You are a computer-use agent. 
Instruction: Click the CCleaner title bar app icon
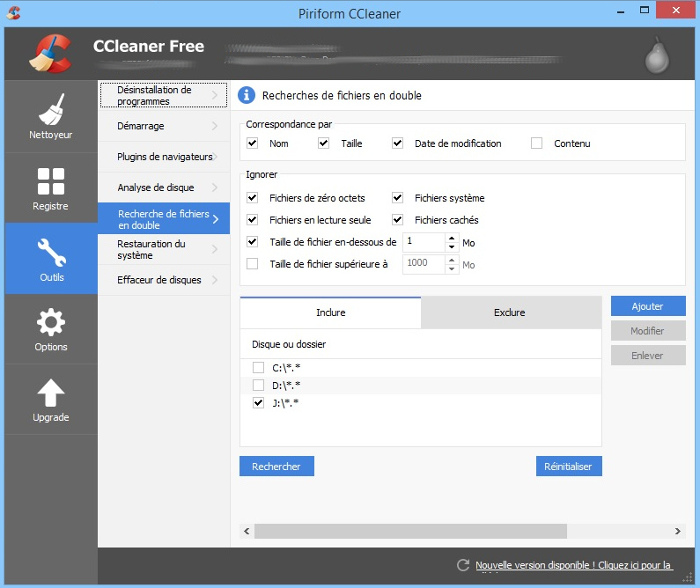(13, 13)
